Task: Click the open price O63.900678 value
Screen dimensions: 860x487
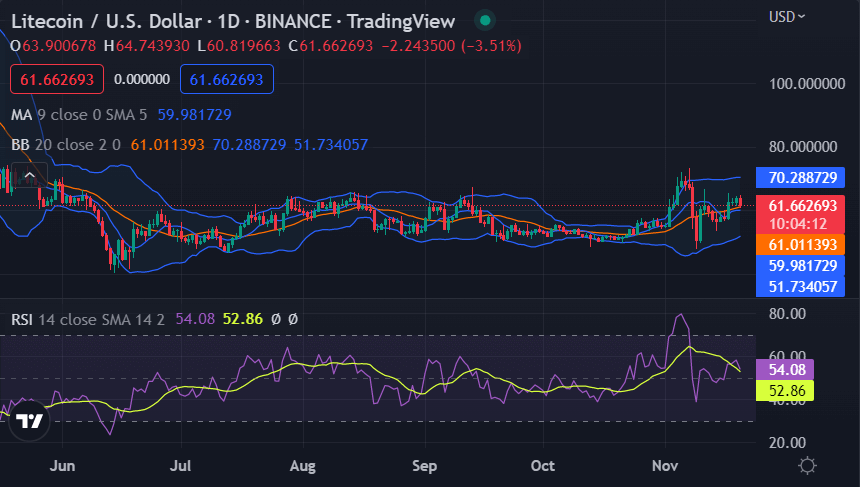Action: pyautogui.click(x=53, y=46)
